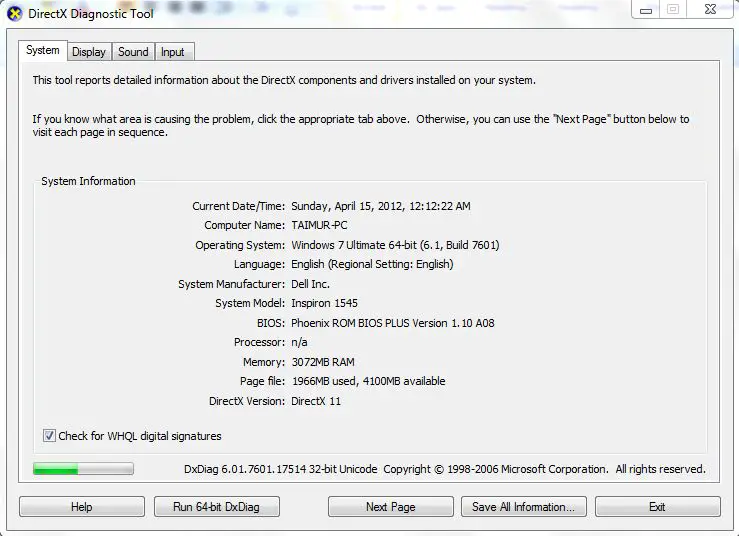This screenshot has width=739, height=536.
Task: Minimize the DirectX Diagnostic Tool window
Action: [646, 9]
